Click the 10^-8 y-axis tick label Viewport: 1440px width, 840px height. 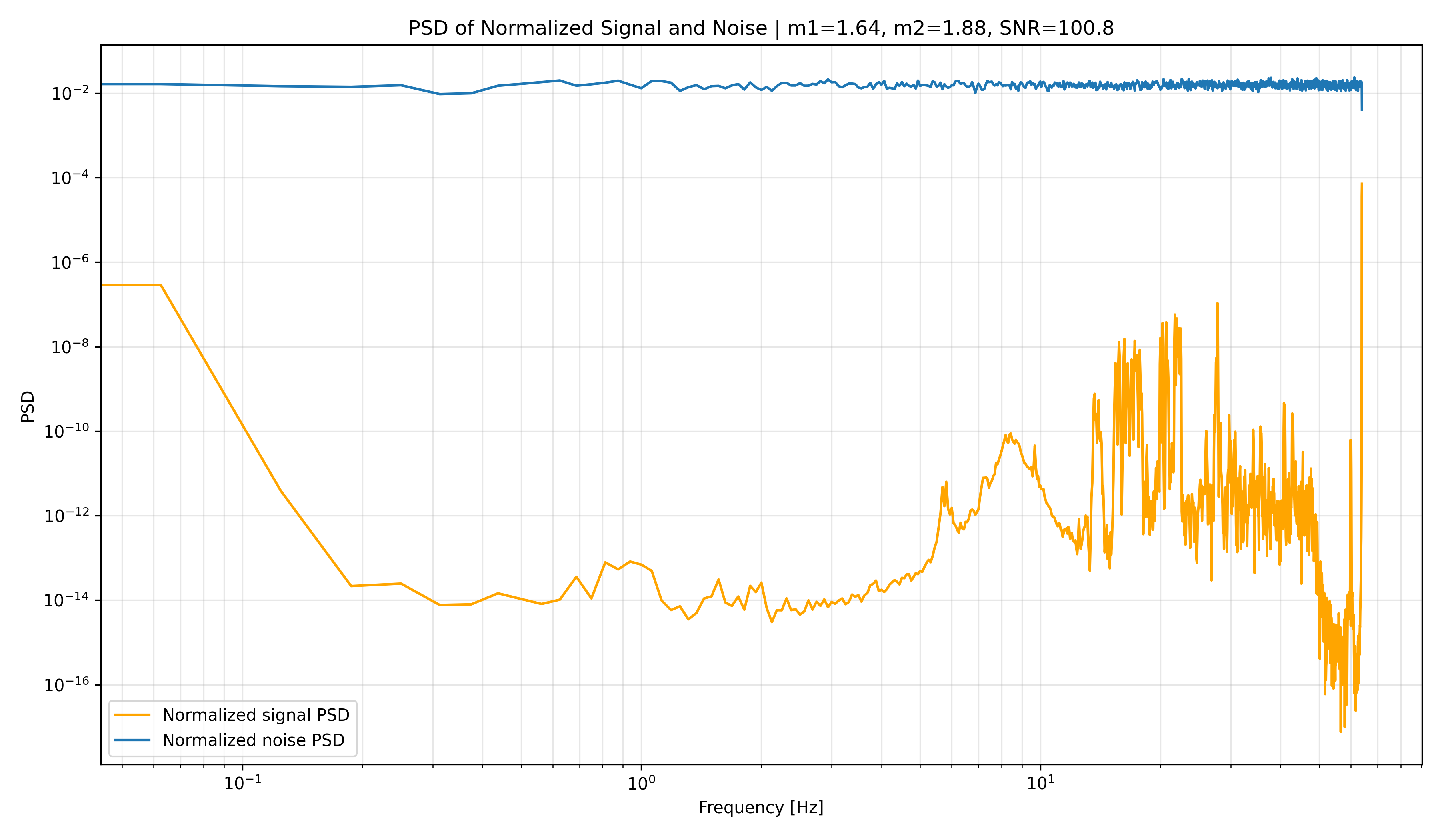[x=68, y=346]
